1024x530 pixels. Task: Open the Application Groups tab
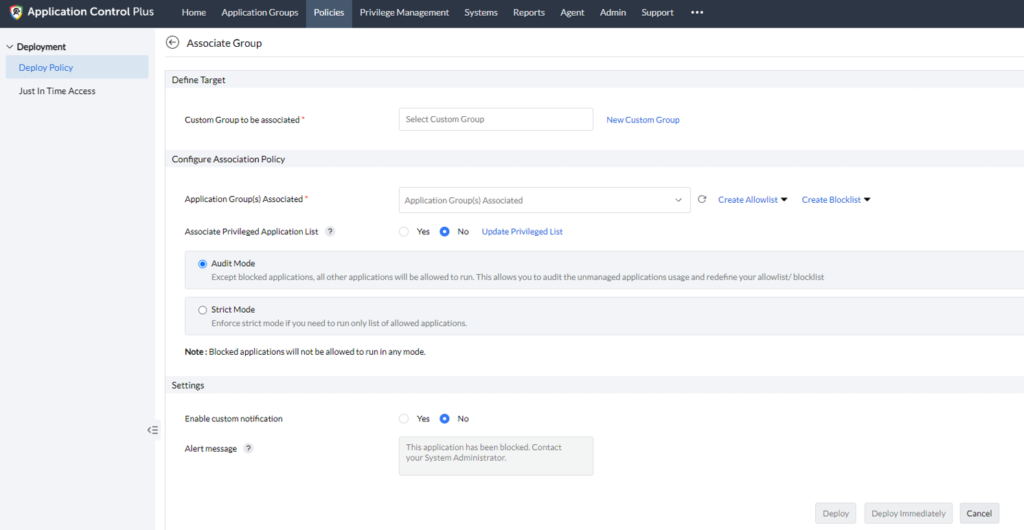coord(260,12)
